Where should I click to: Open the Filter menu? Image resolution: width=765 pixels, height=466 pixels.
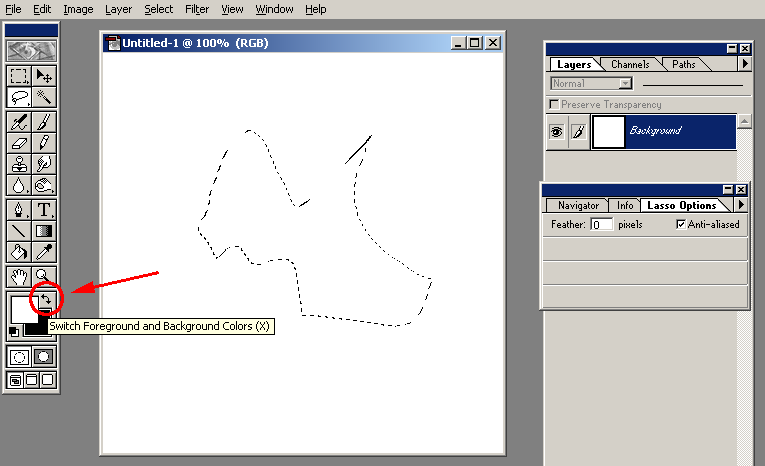click(x=197, y=9)
